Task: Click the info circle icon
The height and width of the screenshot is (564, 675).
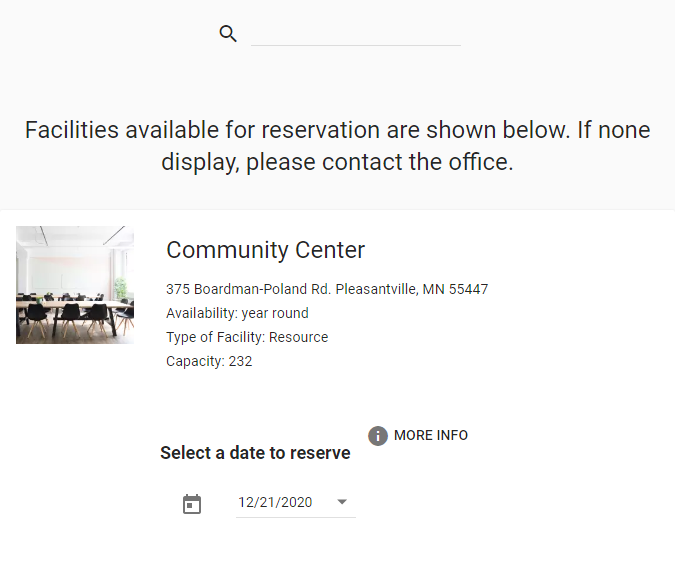Action: [x=378, y=436]
